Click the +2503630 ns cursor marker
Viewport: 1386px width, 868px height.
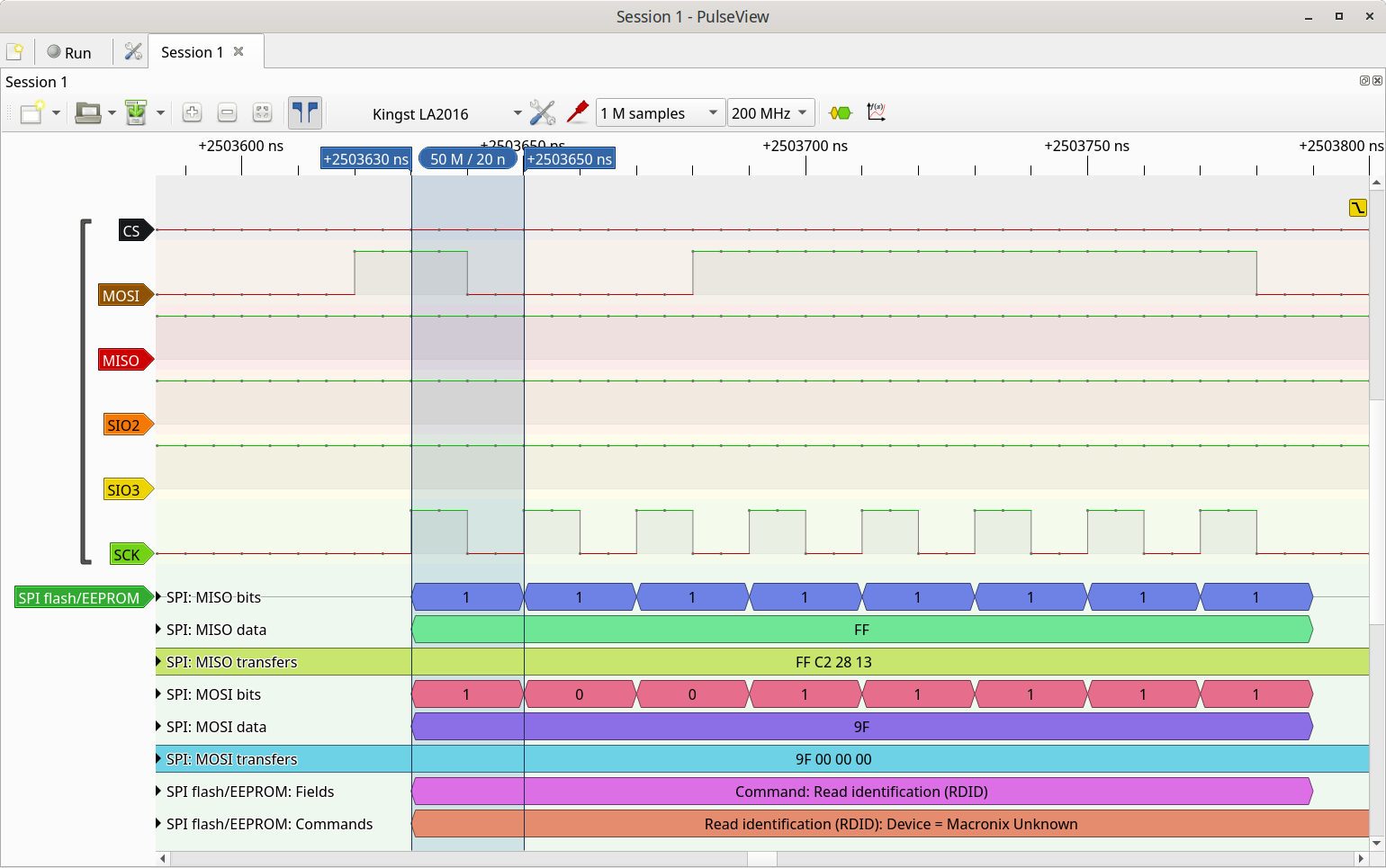365,159
